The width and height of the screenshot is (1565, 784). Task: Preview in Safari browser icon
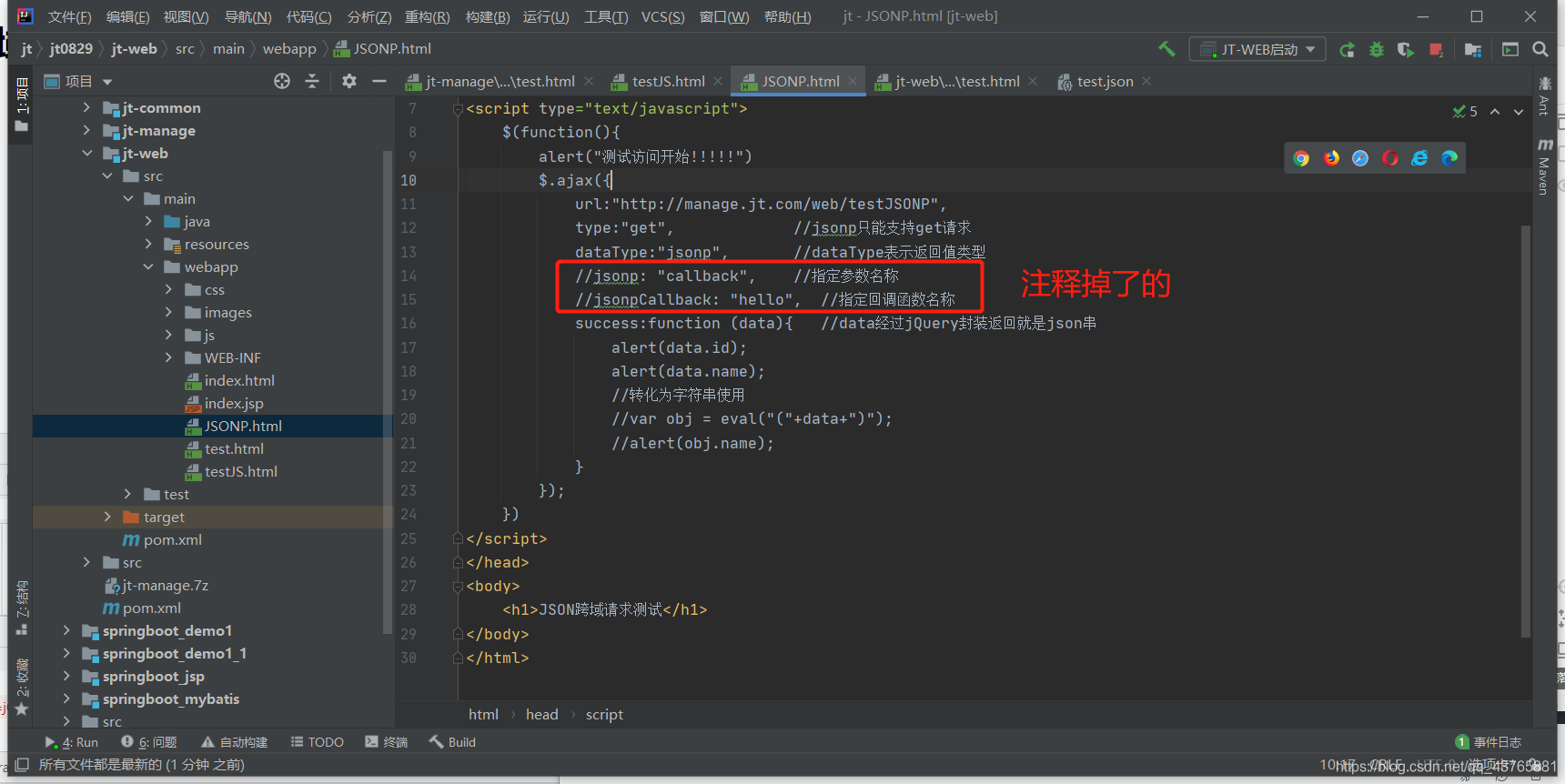[1360, 158]
